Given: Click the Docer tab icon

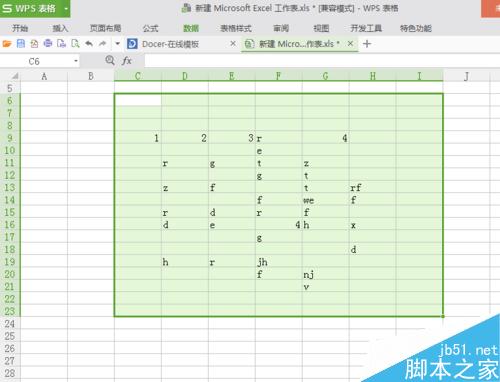Looking at the screenshot, I should (132, 44).
